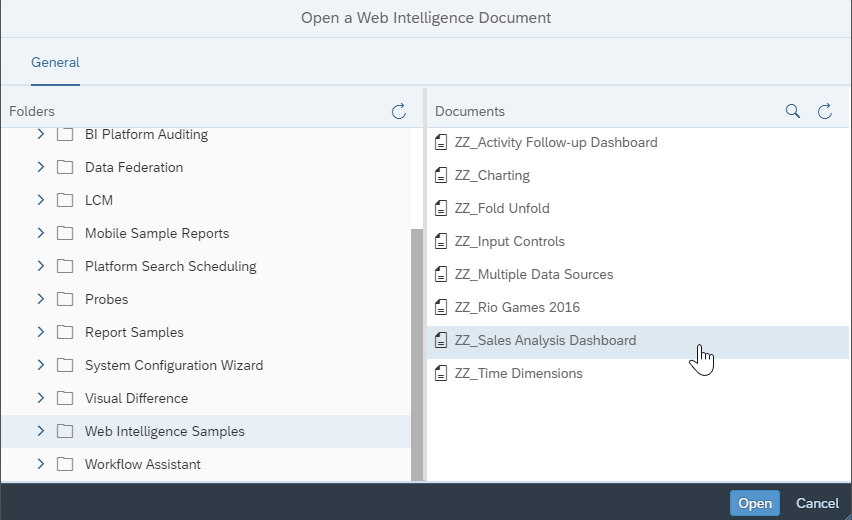Expand the System Configuration Wizard folder

tap(41, 365)
